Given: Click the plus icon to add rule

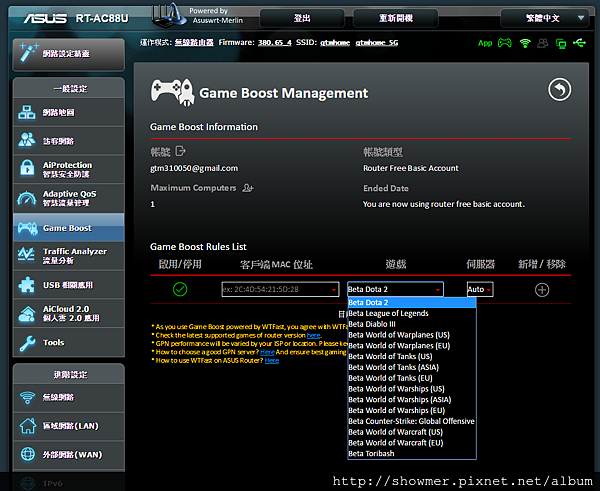Looking at the screenshot, I should point(541,290).
